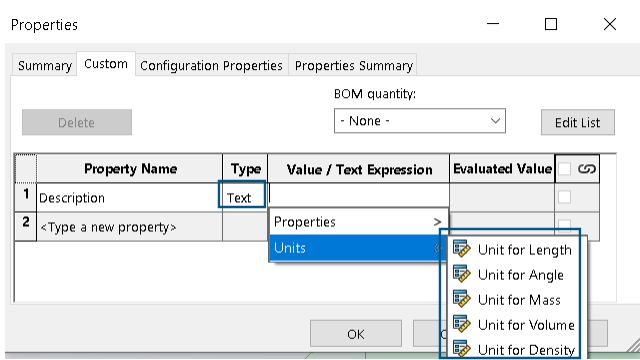The height and width of the screenshot is (360, 640).
Task: Choose the Unit for Angle icon
Action: (462, 274)
